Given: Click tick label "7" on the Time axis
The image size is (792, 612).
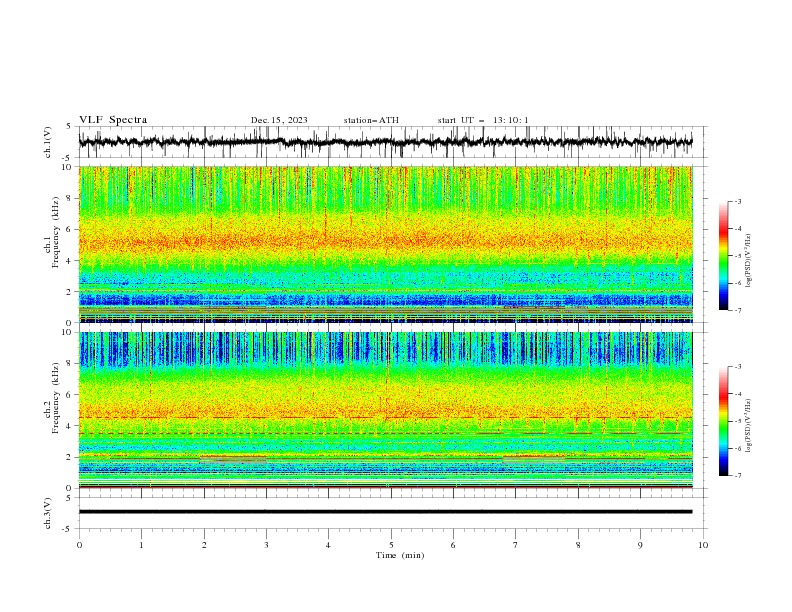Looking at the screenshot, I should coord(516,545).
